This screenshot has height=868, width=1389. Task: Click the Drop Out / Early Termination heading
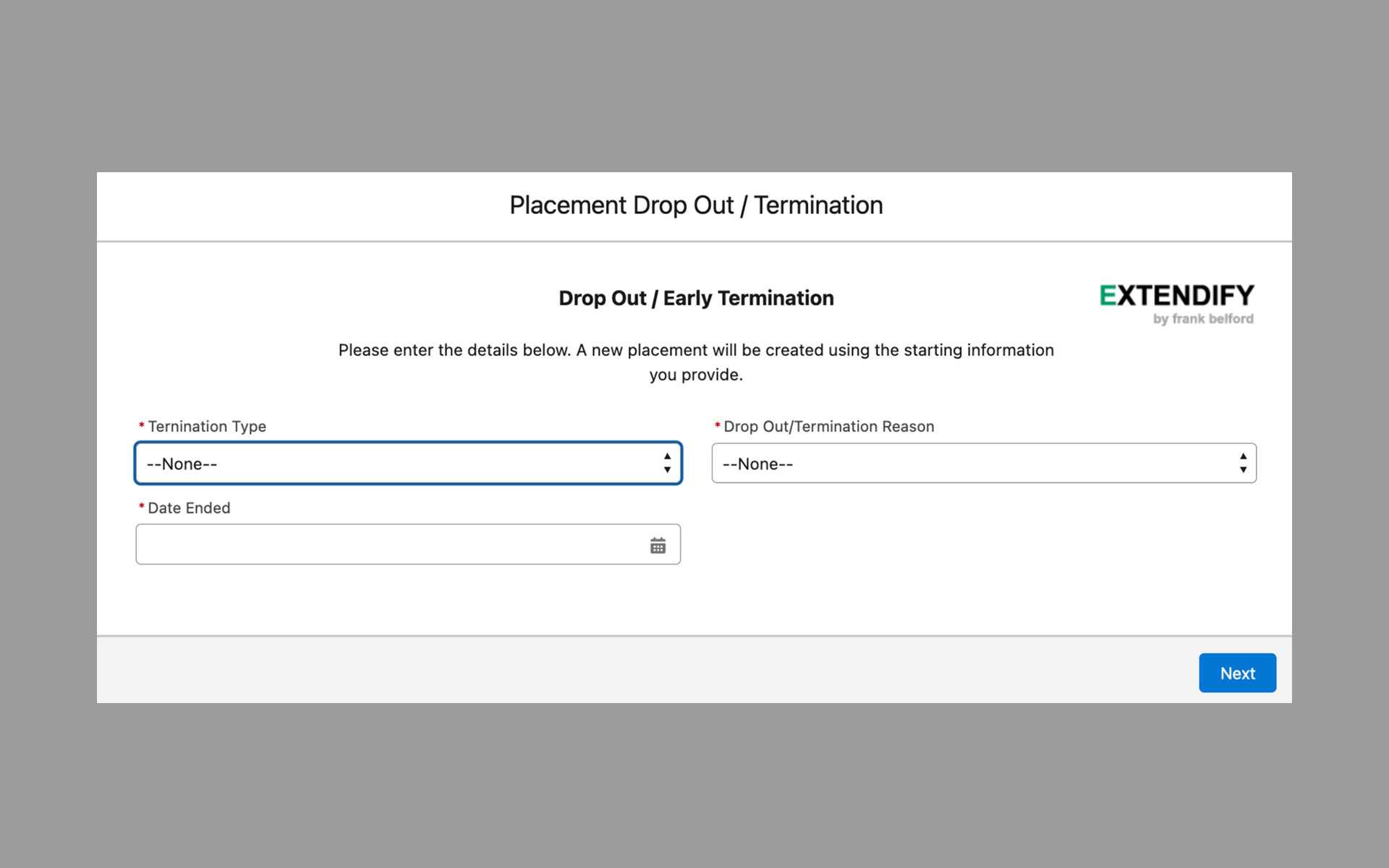coord(696,298)
